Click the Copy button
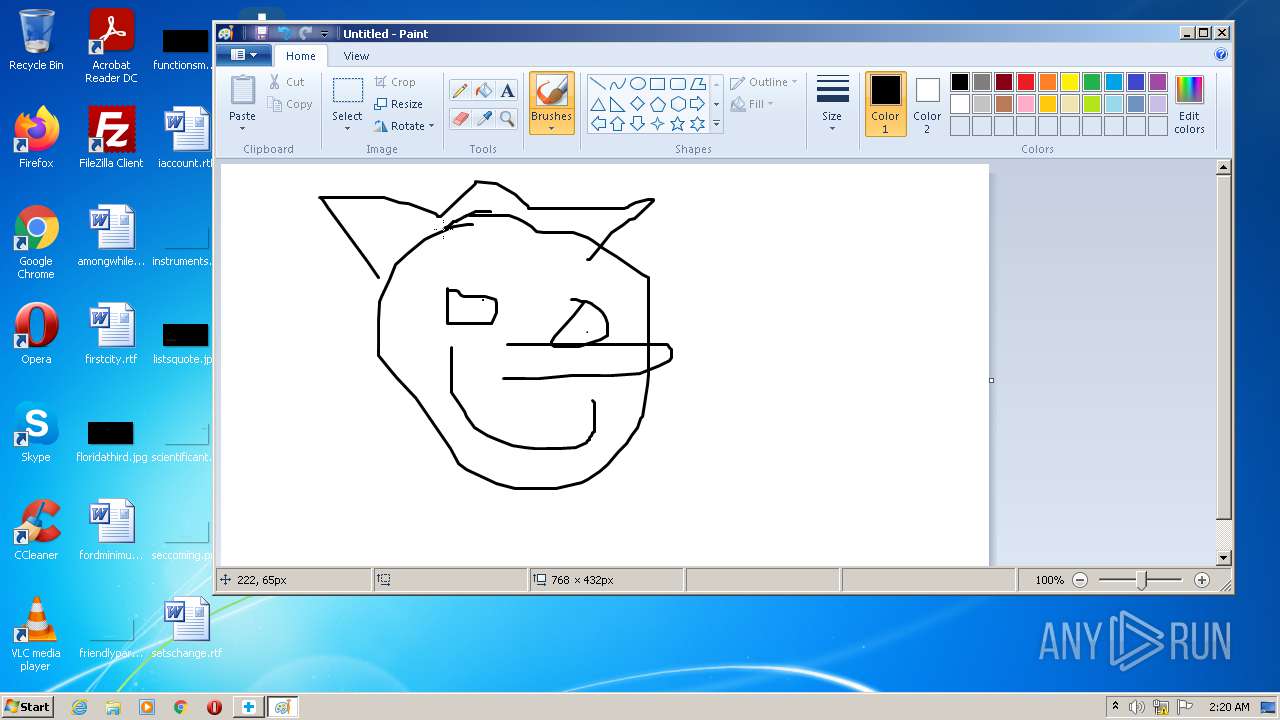This screenshot has height=720, width=1280. [290, 104]
